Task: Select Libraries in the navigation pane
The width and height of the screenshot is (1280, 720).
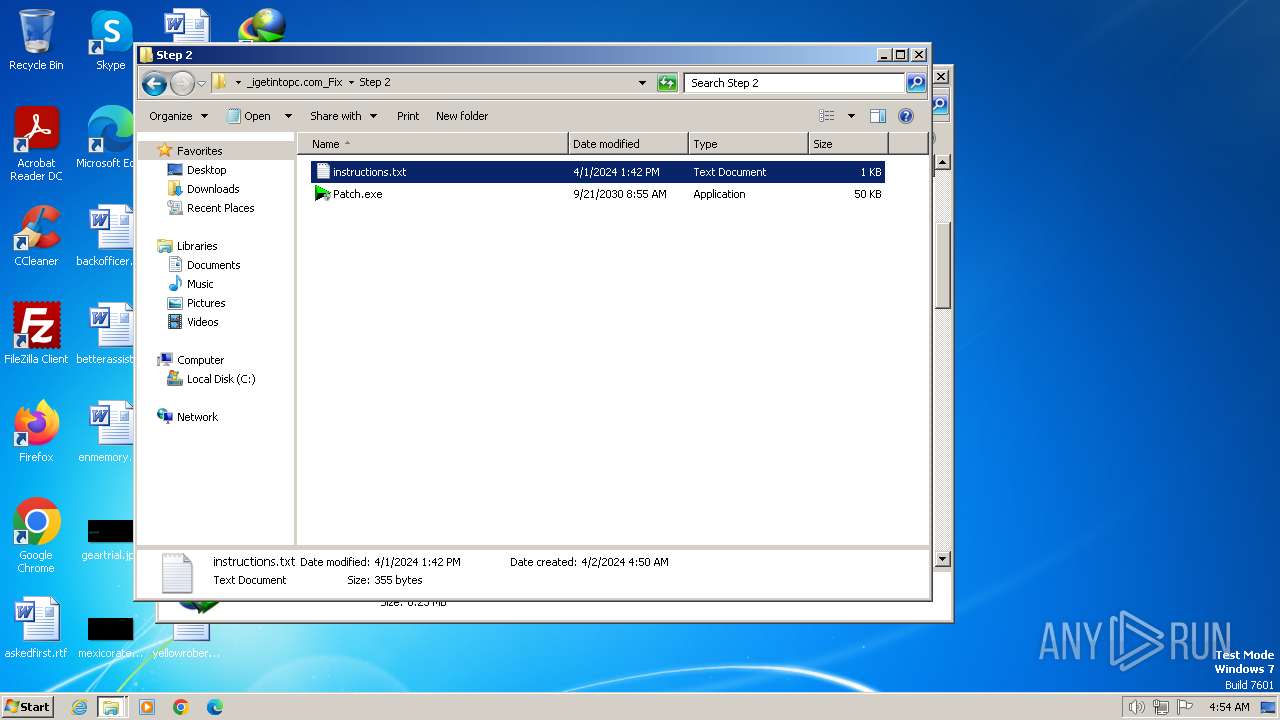Action: point(197,246)
